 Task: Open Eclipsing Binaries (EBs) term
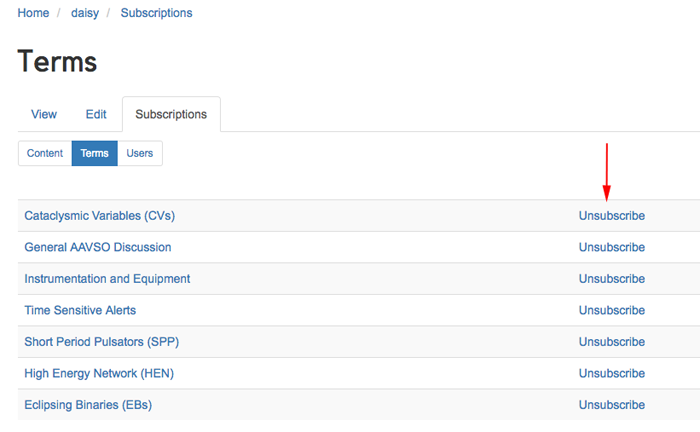coord(88,405)
